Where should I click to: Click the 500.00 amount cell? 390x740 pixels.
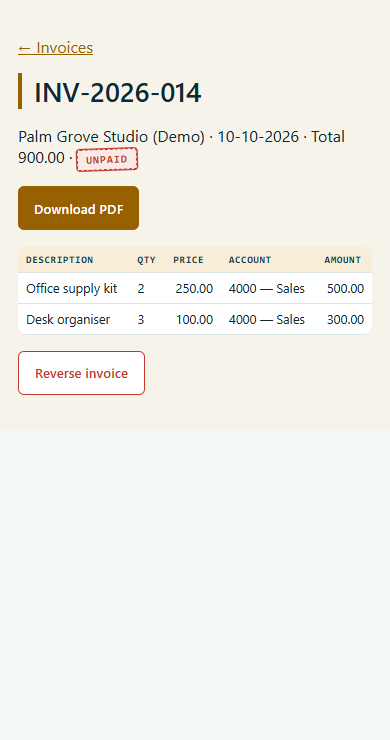[345, 288]
